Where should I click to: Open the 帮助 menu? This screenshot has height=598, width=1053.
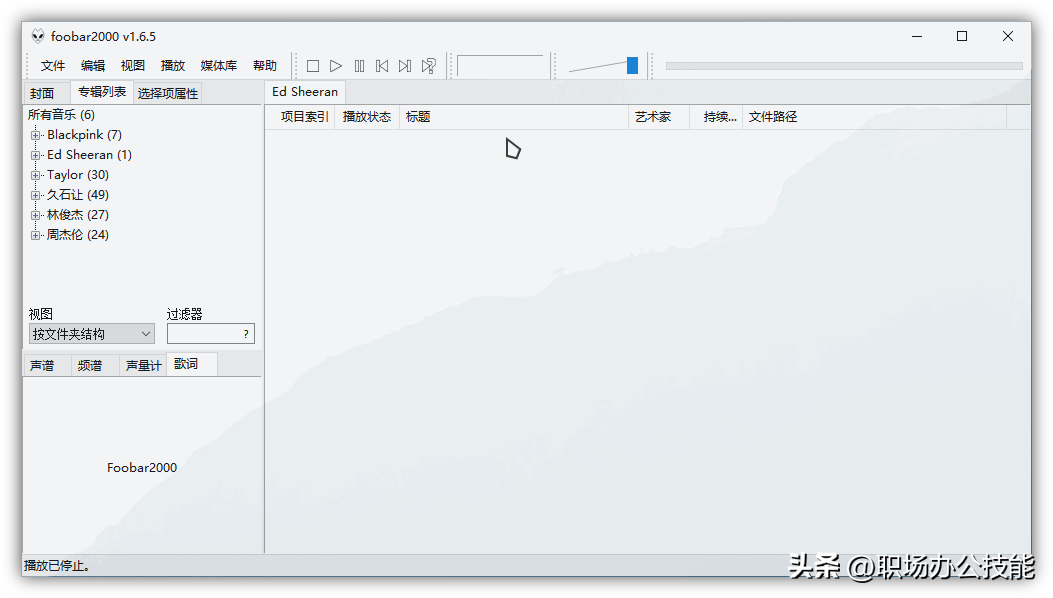[265, 66]
